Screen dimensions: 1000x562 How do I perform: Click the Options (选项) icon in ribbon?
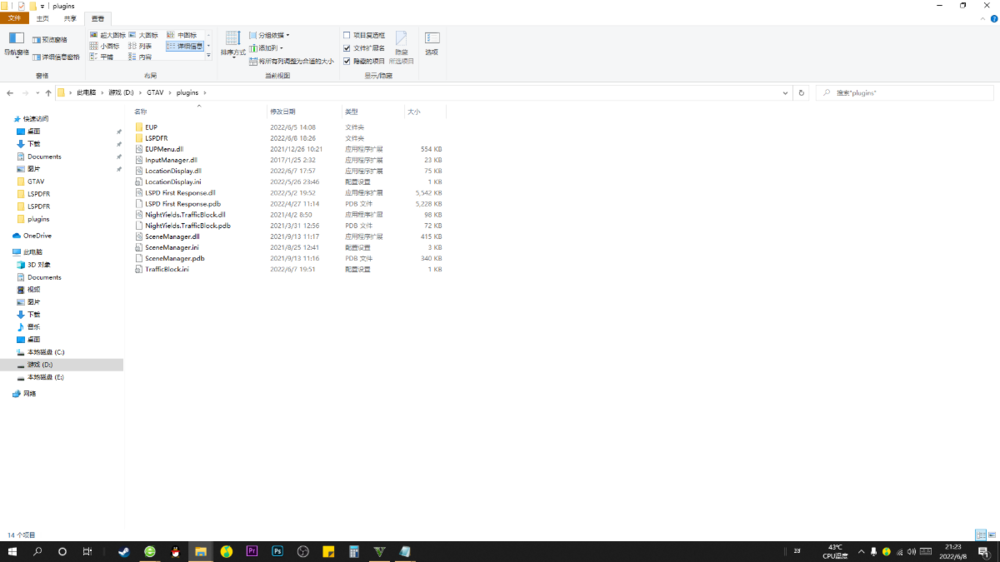click(432, 44)
